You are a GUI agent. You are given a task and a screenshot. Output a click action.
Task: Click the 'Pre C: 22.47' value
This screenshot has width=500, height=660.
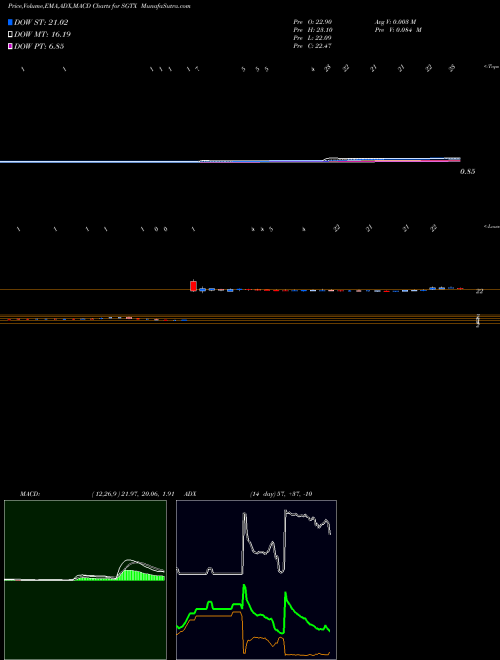313,46
